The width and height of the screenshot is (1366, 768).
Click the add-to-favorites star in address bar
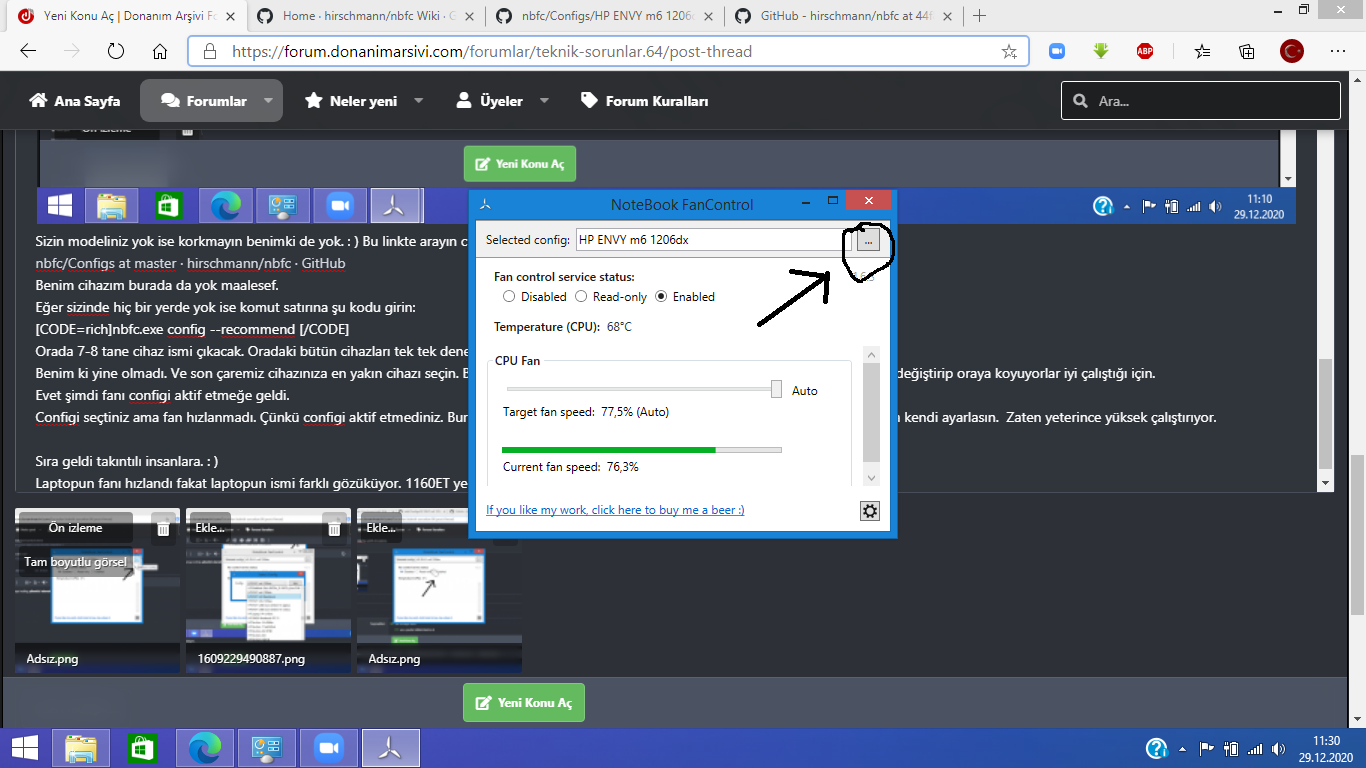click(1009, 52)
